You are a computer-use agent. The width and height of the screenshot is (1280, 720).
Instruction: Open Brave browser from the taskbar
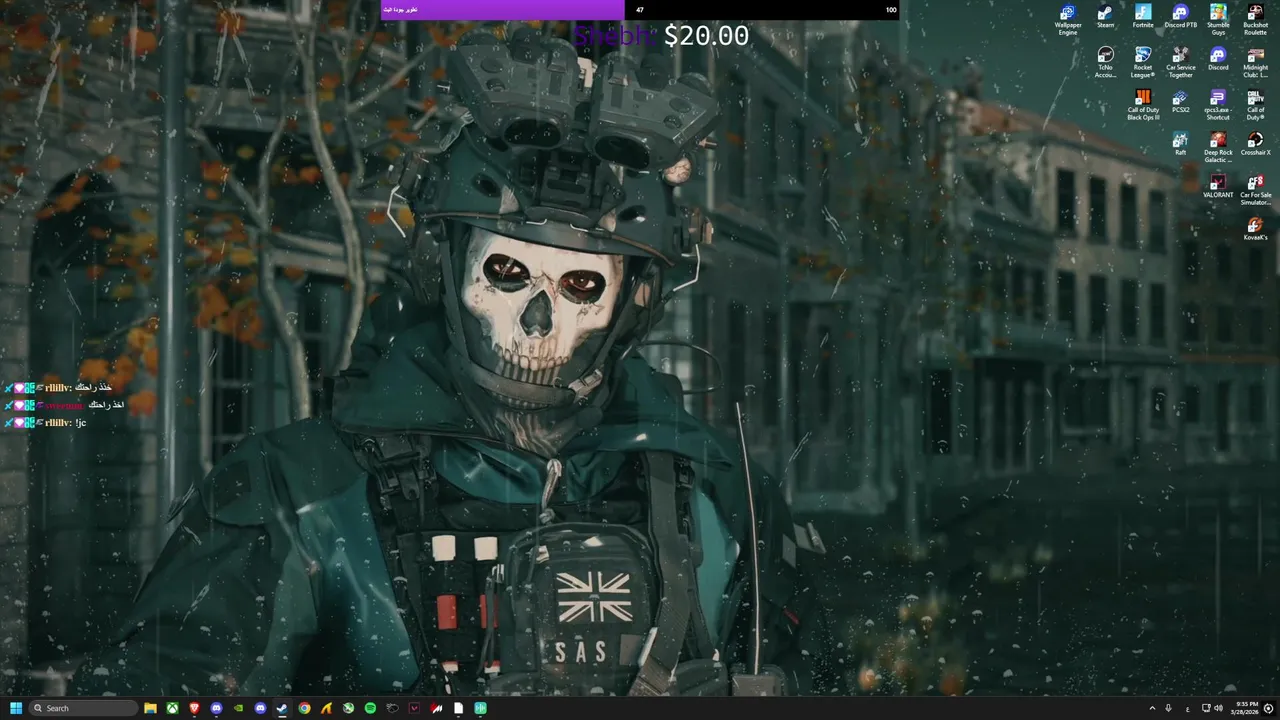(194, 708)
